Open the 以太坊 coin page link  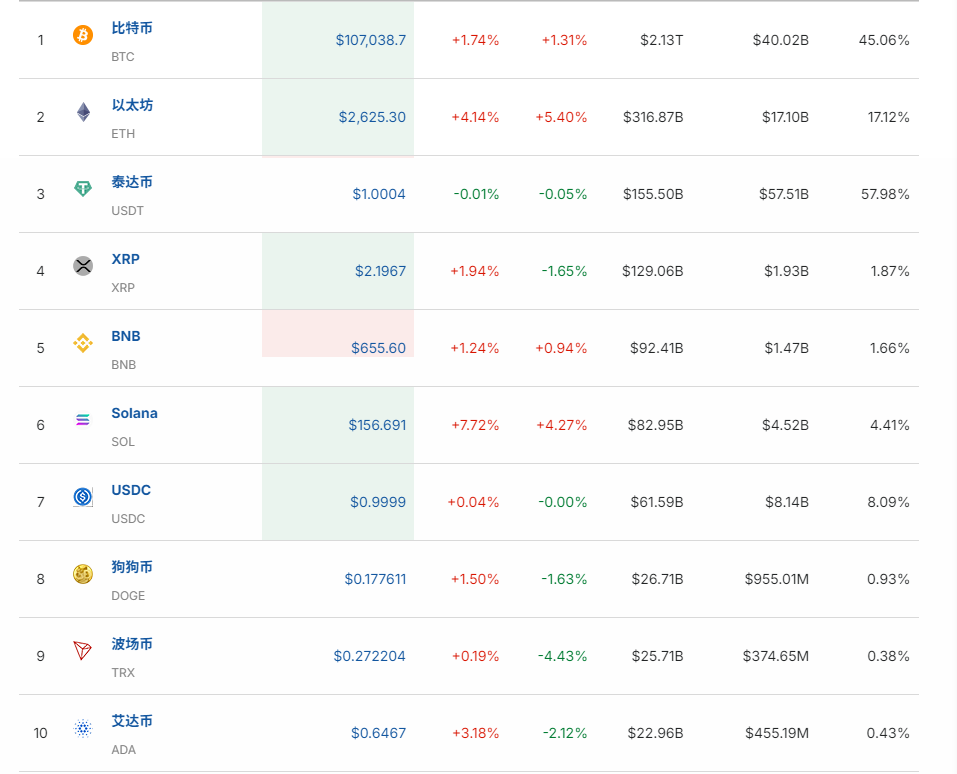pyautogui.click(x=132, y=105)
